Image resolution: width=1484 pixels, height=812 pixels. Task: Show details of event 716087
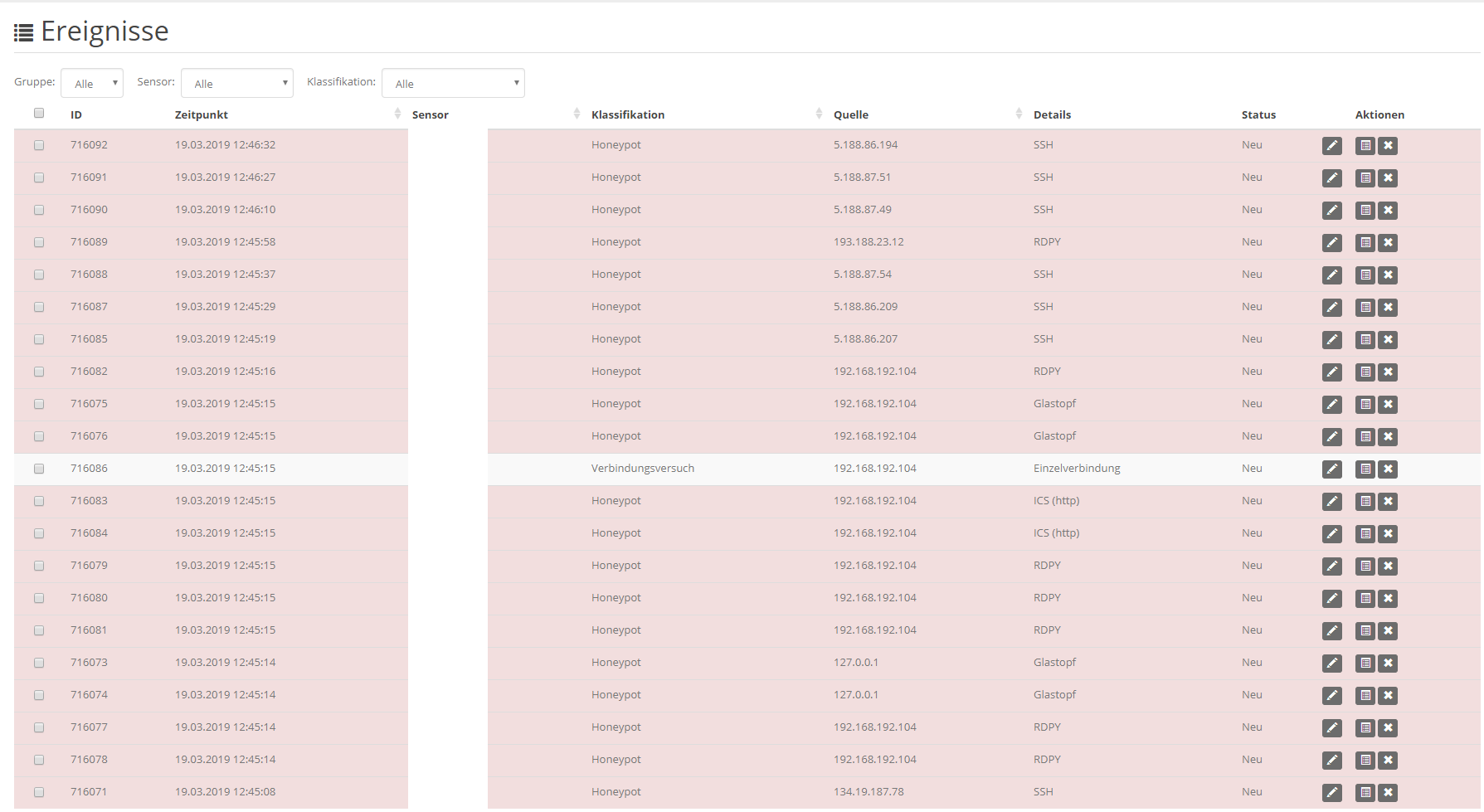pos(1365,308)
